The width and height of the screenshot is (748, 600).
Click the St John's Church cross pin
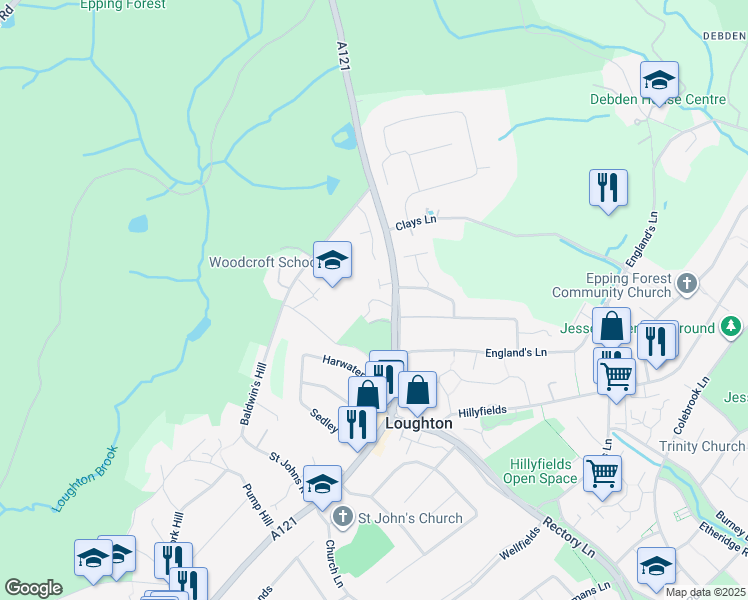pos(343,518)
